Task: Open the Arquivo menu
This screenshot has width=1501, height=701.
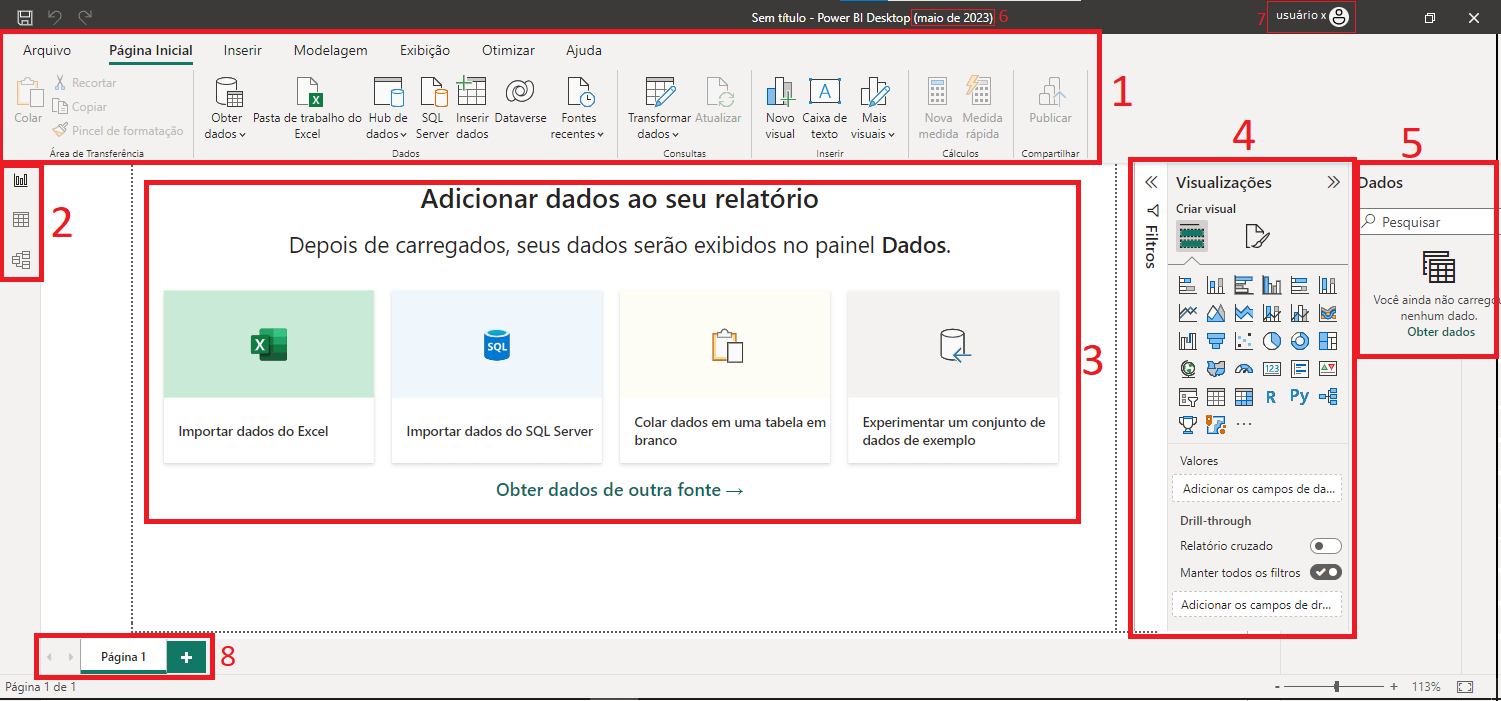Action: 47,50
